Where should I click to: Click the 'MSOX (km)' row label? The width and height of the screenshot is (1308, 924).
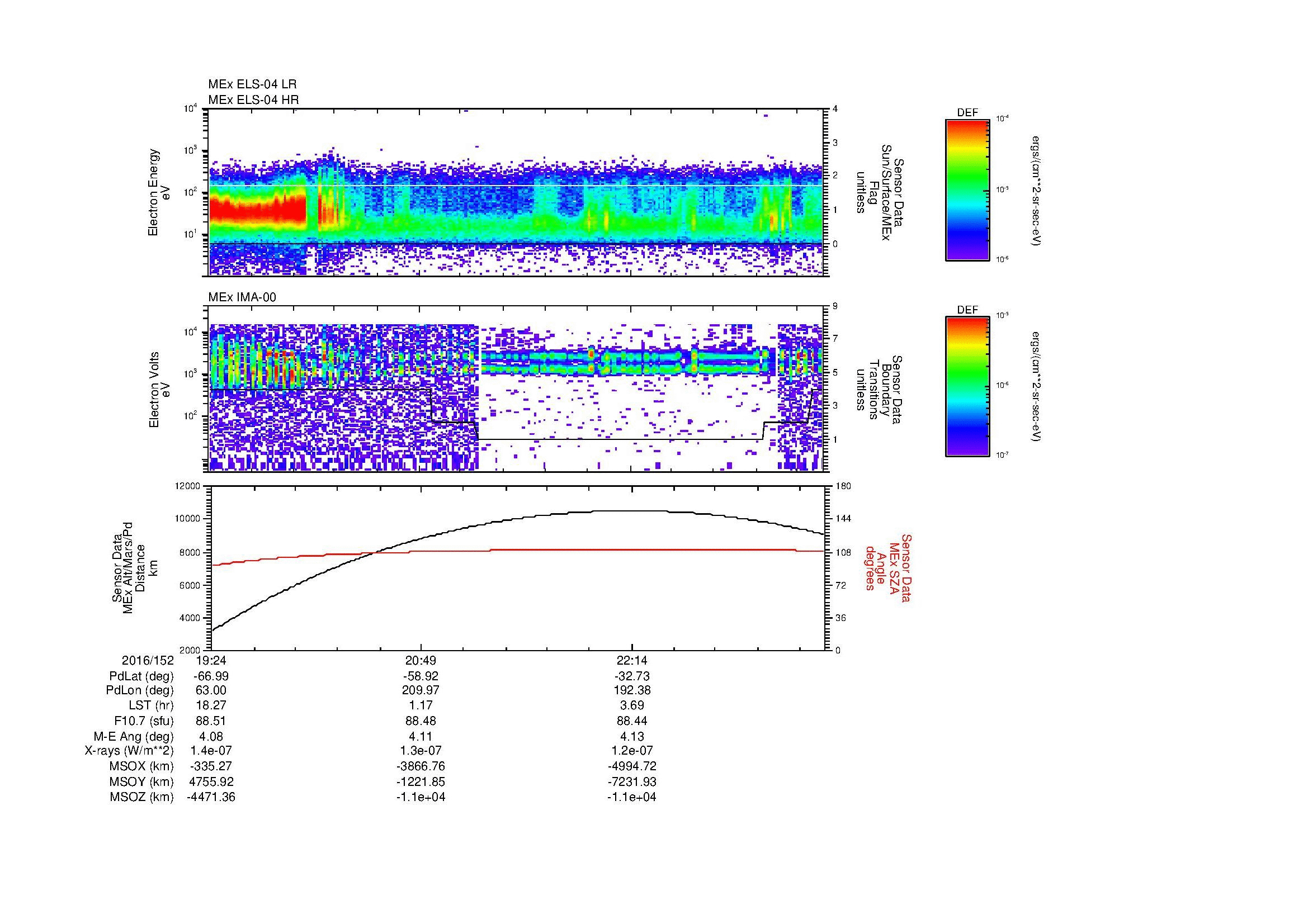pyautogui.click(x=141, y=767)
